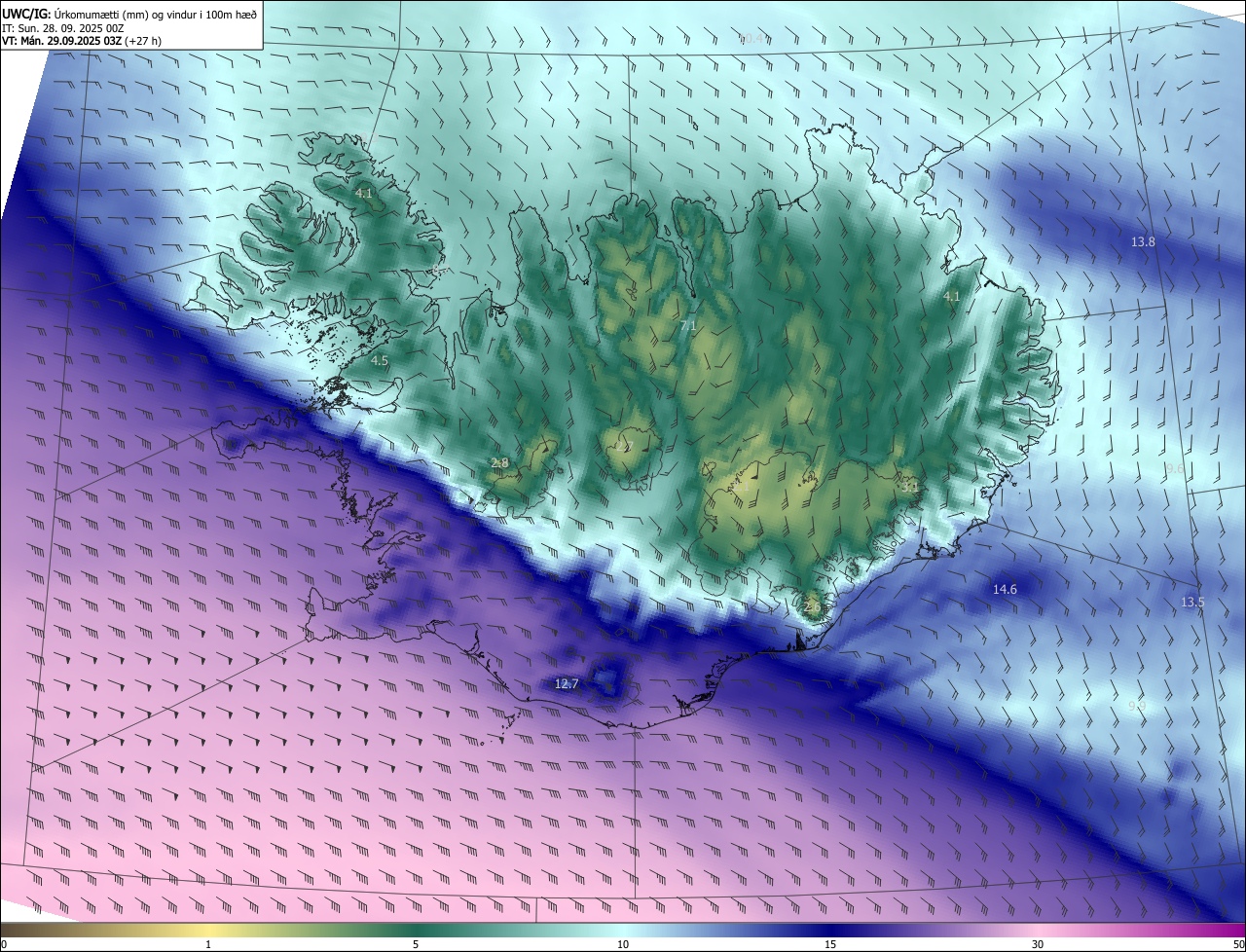Click the 13.8 value northeast of Iceland
The height and width of the screenshot is (952, 1246).
1143,242
